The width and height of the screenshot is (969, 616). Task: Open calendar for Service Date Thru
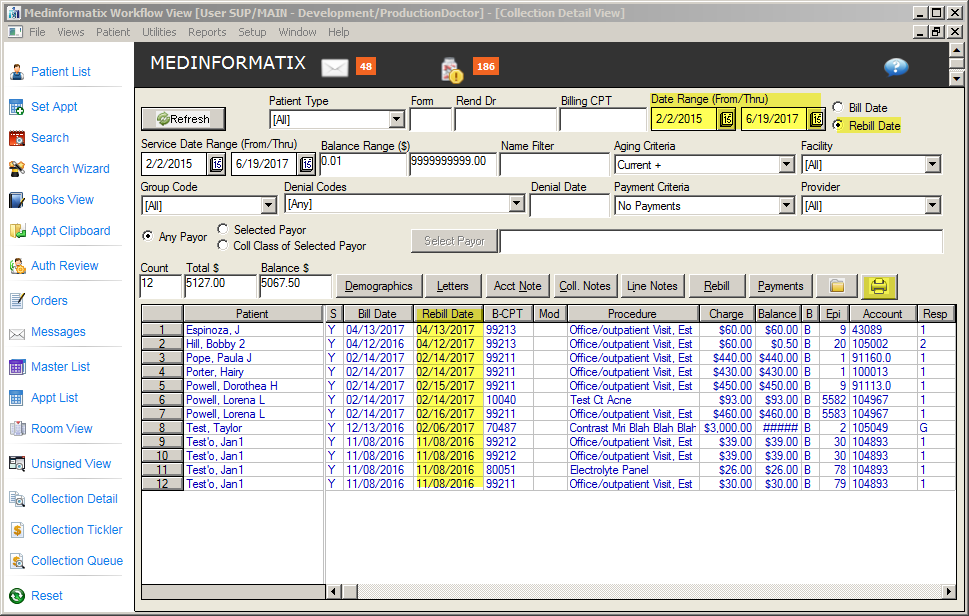[307, 164]
